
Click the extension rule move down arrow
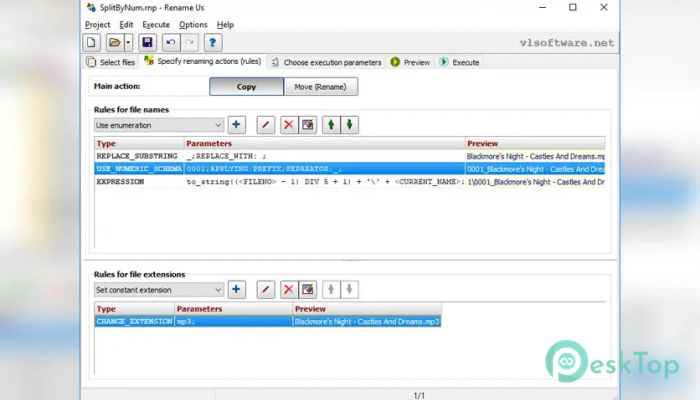pyautogui.click(x=350, y=290)
